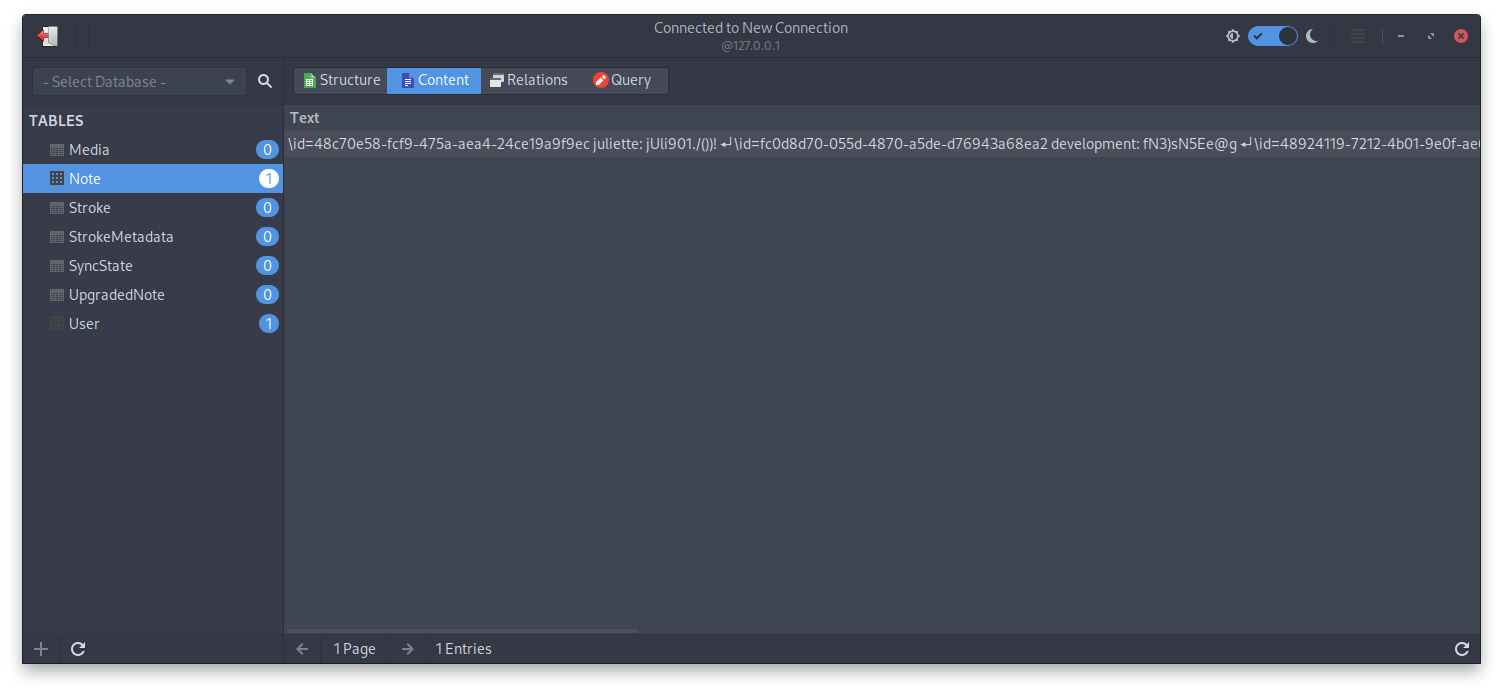1503x694 pixels.
Task: Click the search magnifier icon
Action: coord(265,82)
